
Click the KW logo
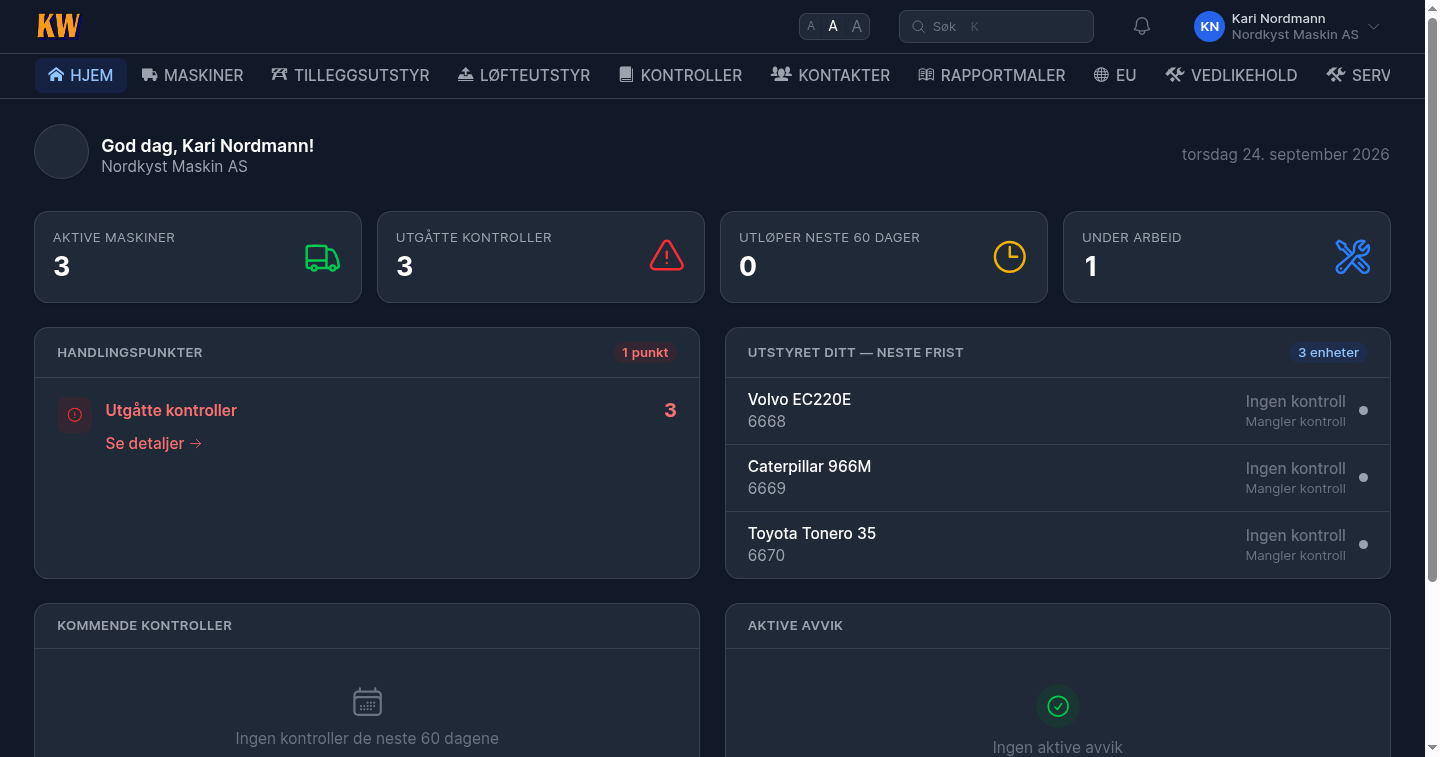[x=58, y=26]
